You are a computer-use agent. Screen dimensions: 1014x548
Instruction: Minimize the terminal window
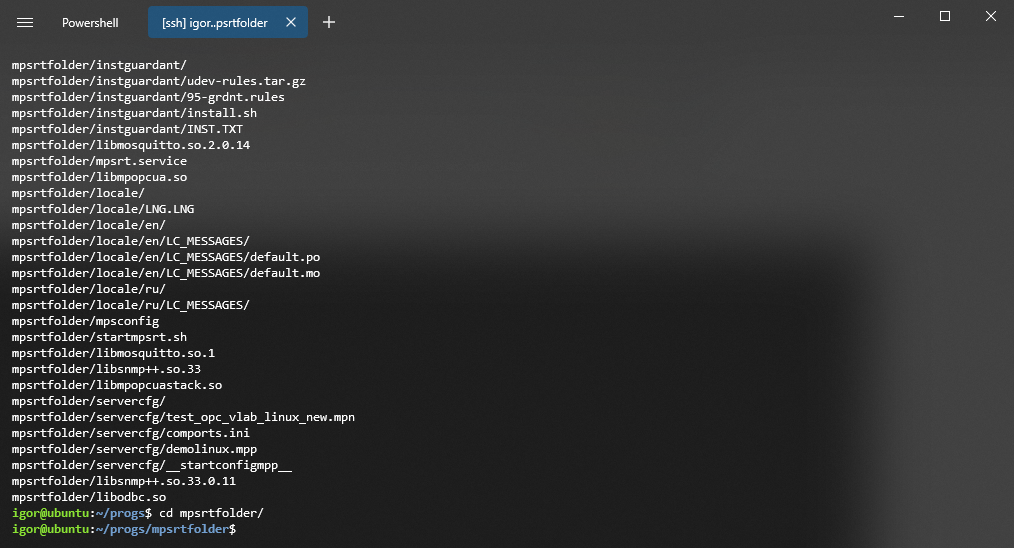click(x=899, y=16)
